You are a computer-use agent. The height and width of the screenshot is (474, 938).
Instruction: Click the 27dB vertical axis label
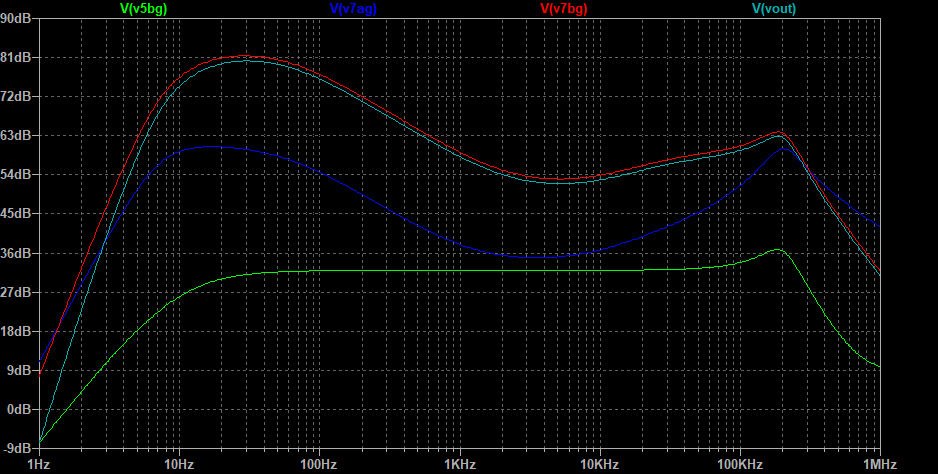(x=16, y=292)
